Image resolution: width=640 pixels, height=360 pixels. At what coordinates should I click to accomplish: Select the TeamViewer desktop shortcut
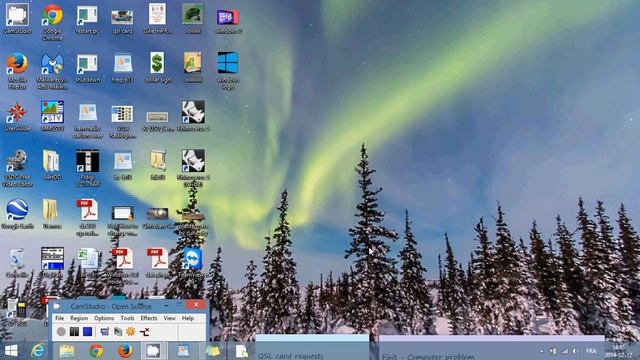coord(193,262)
